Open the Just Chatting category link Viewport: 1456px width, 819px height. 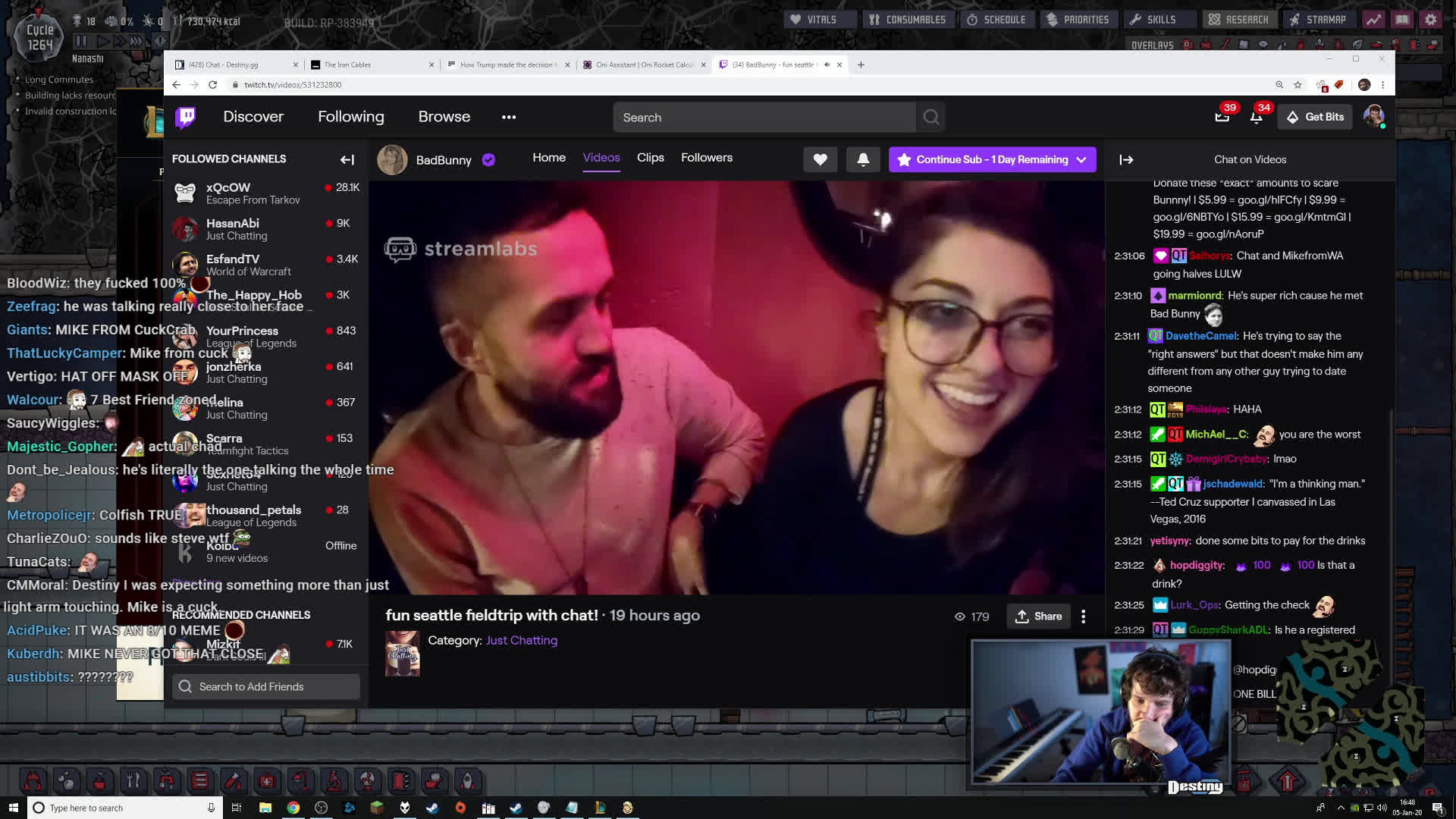point(522,641)
